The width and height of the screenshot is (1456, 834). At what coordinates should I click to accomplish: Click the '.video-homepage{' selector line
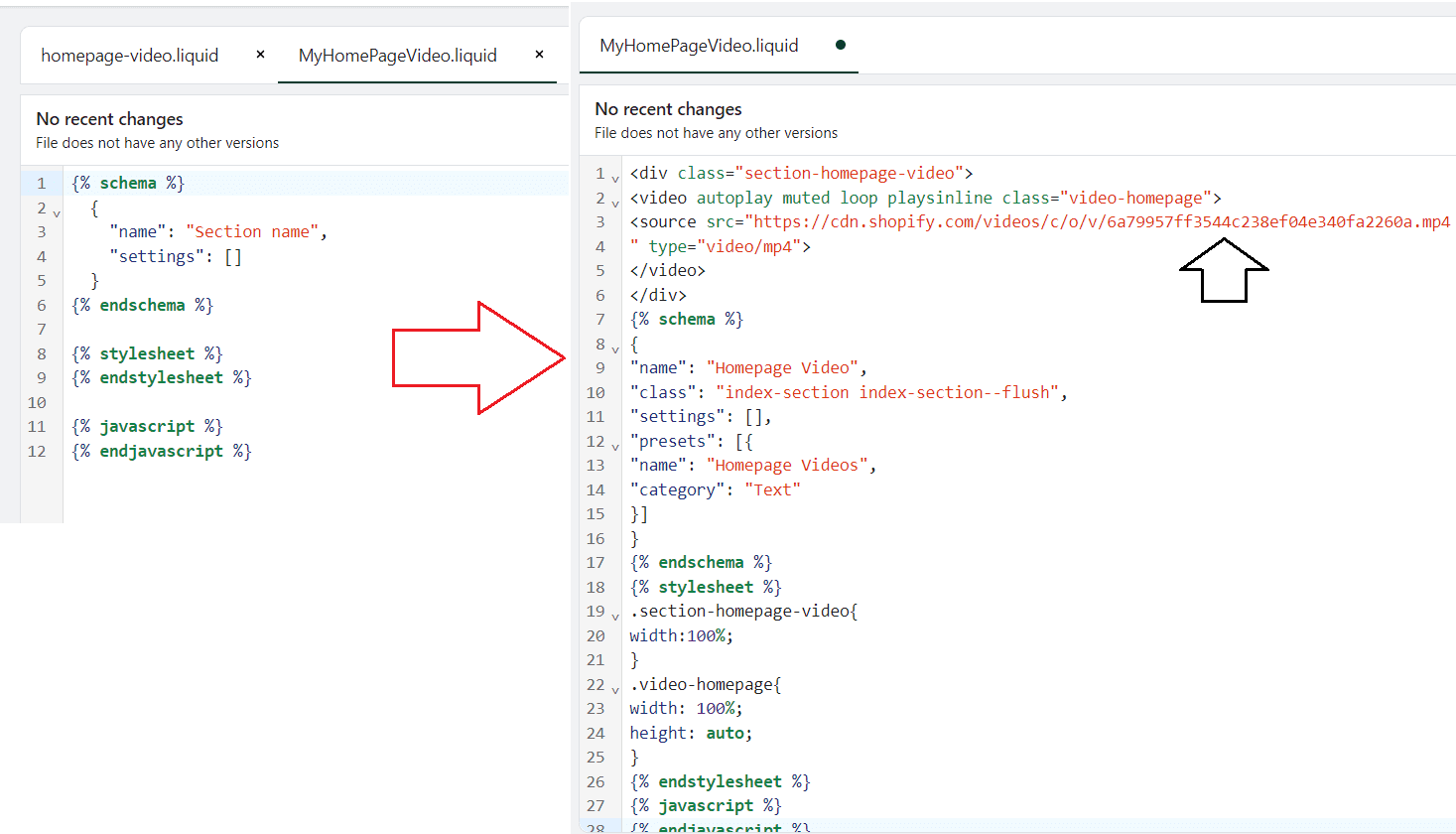(x=706, y=684)
